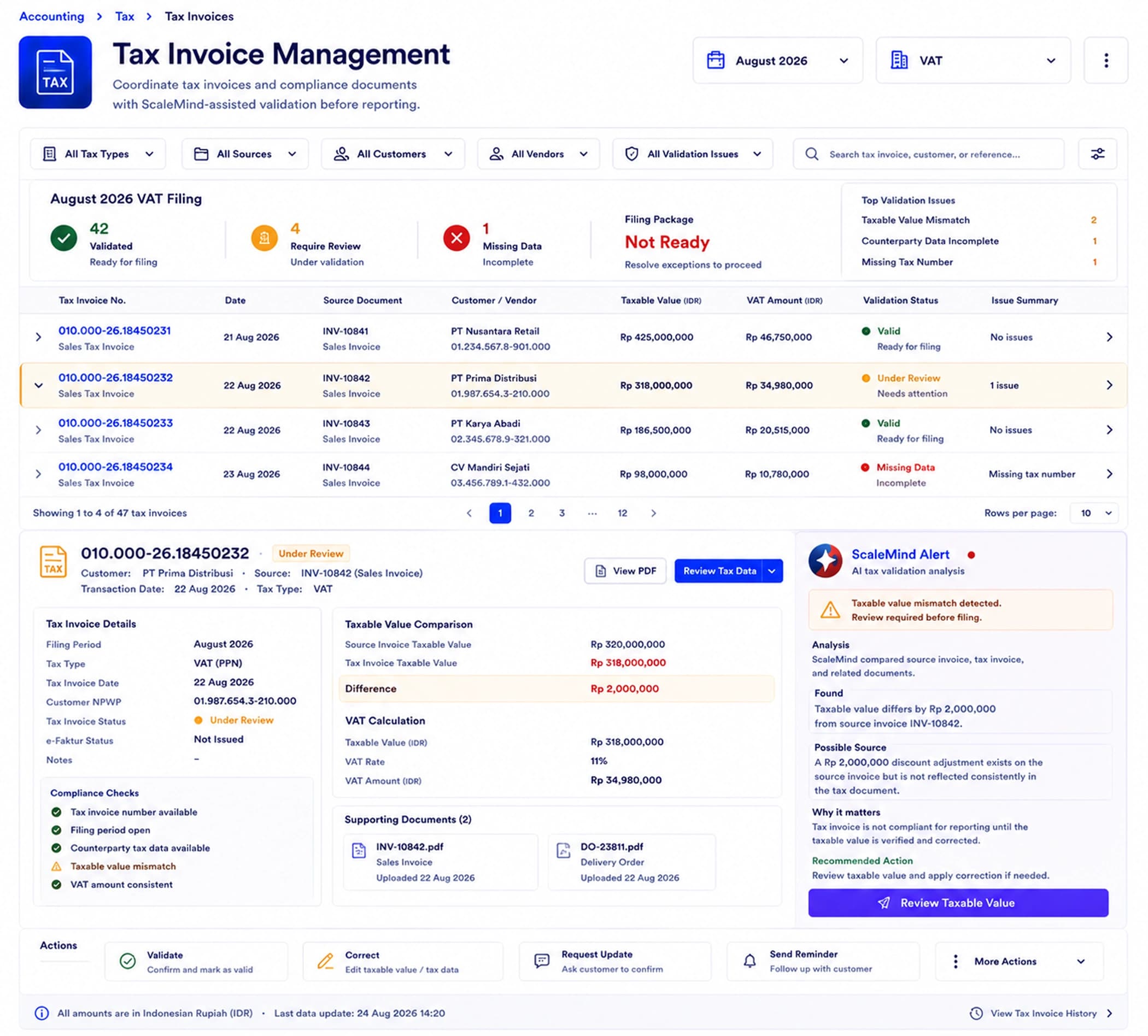1148x1036 pixels.
Task: Open INV-10842.pdf document icon
Action: (x=359, y=850)
